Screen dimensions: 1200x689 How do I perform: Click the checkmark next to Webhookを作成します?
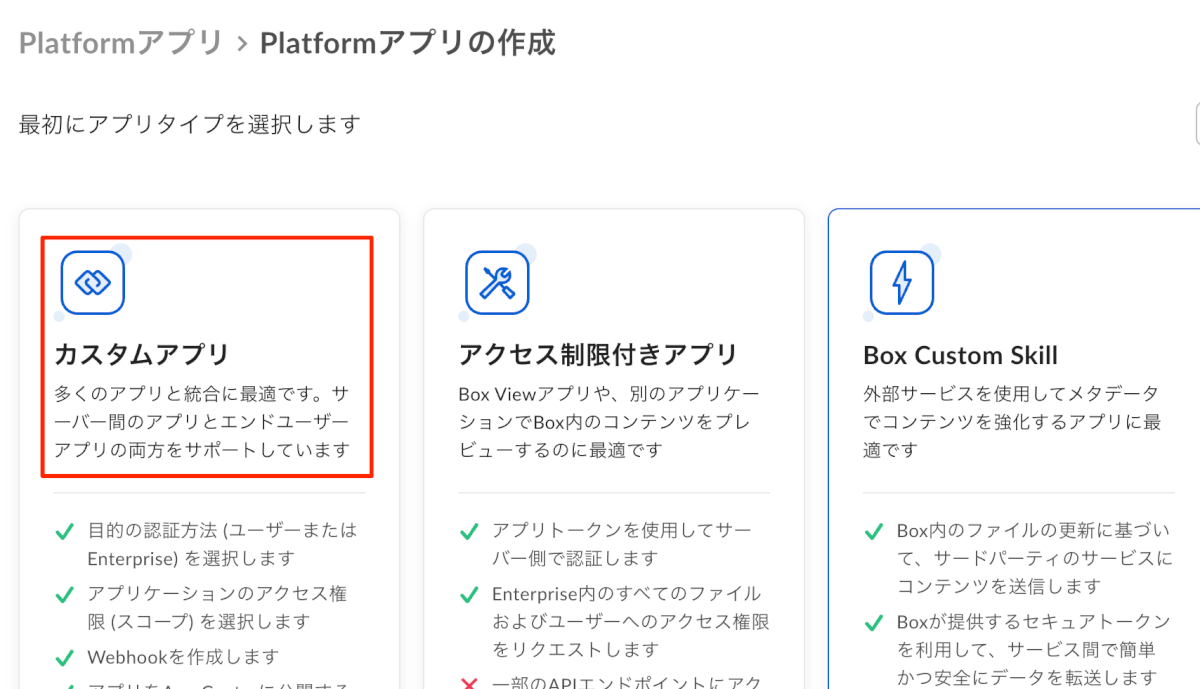[x=65, y=658]
